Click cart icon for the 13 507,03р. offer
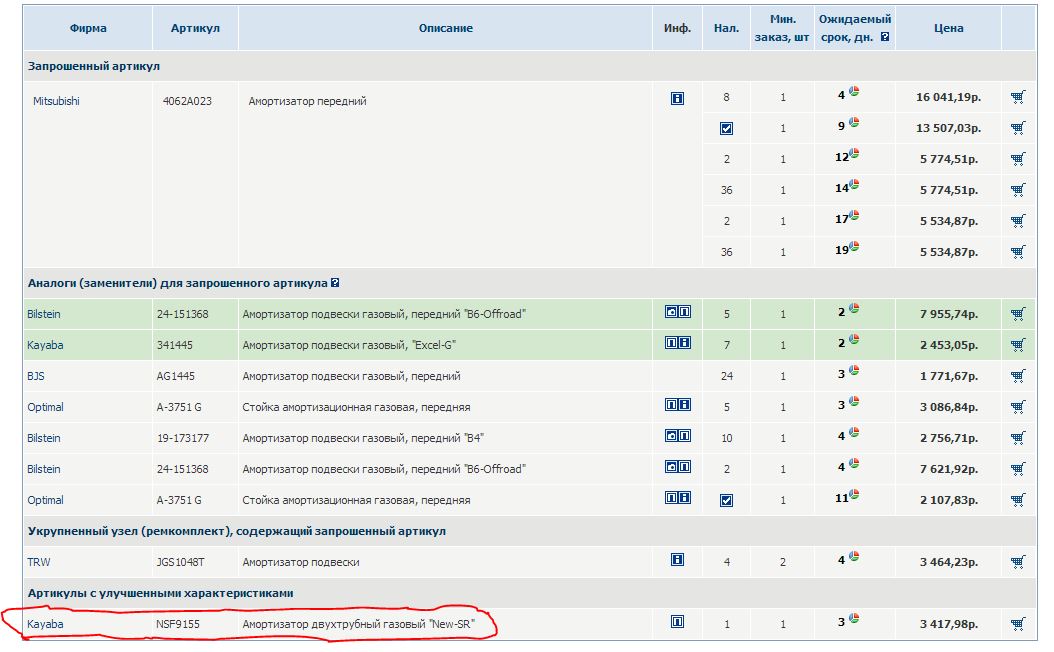The height and width of the screenshot is (652, 1054). coord(1017,128)
